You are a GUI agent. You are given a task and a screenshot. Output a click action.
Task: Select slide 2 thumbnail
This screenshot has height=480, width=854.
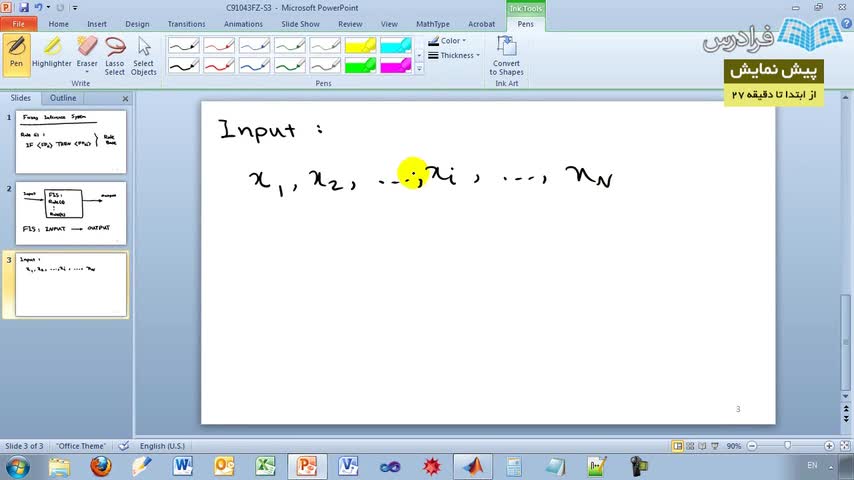click(x=71, y=213)
